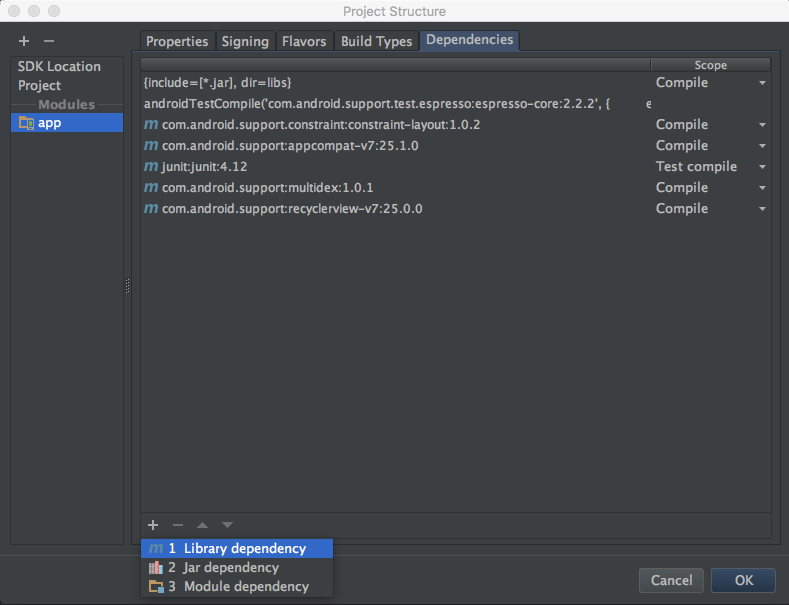
Task: Click the Cancel button
Action: [671, 580]
